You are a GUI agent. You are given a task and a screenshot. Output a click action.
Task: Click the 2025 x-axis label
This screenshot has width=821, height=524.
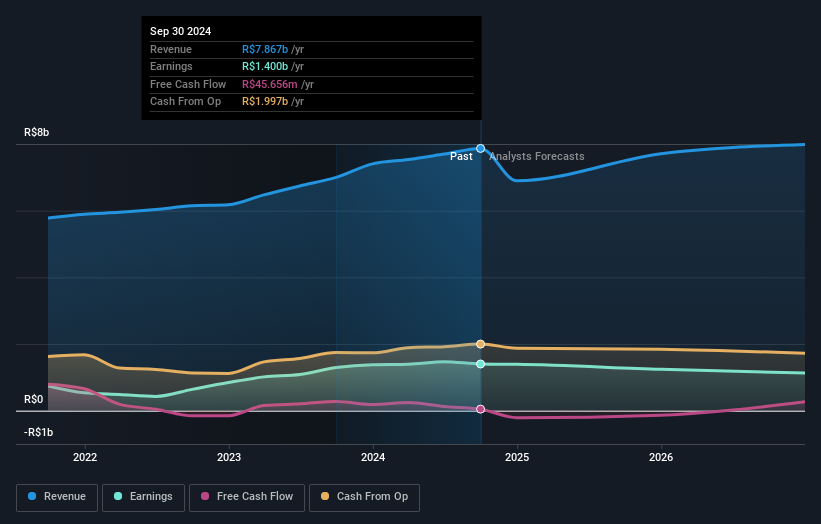click(x=517, y=457)
